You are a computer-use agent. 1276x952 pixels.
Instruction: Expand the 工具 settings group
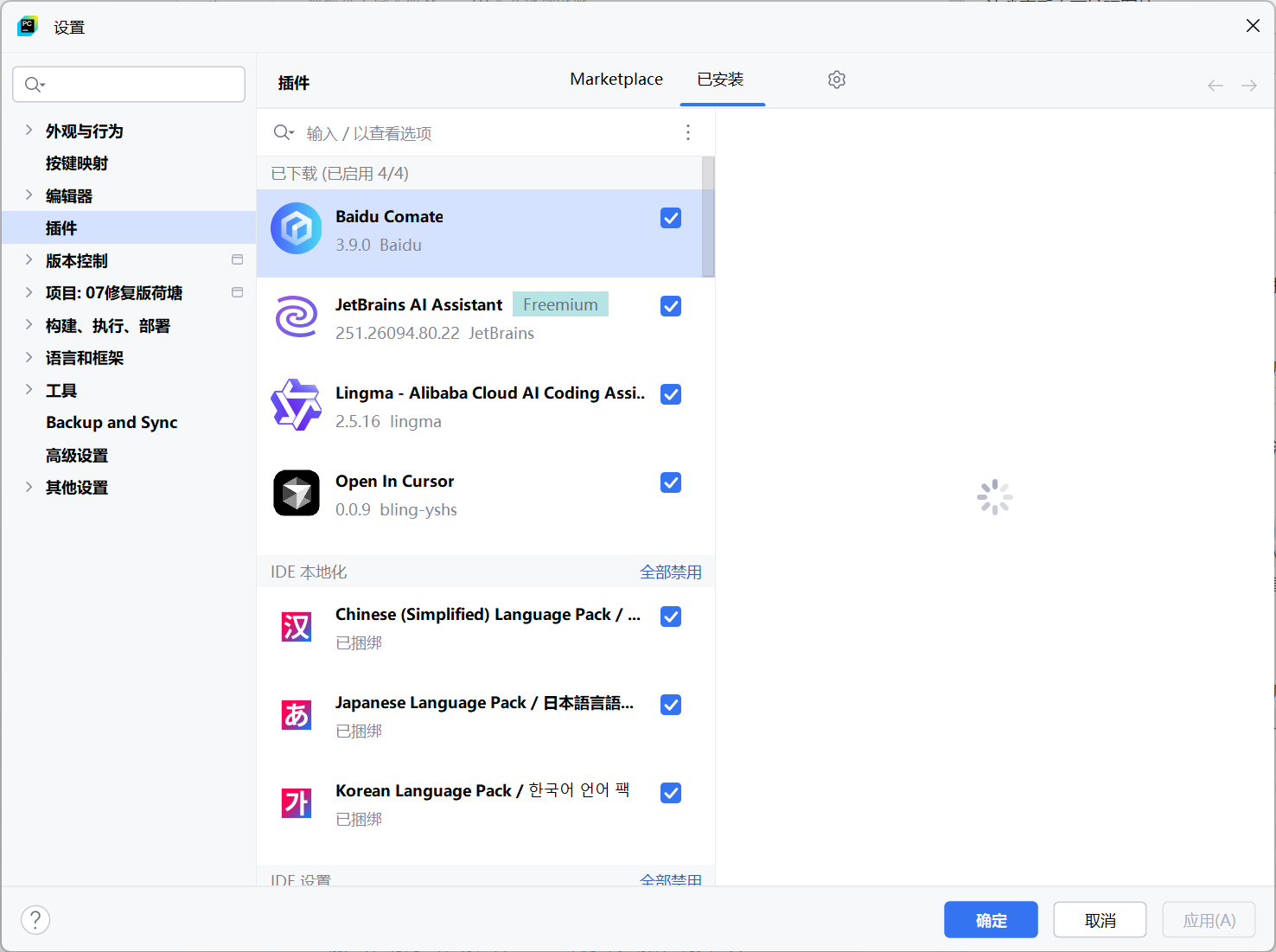(x=29, y=390)
